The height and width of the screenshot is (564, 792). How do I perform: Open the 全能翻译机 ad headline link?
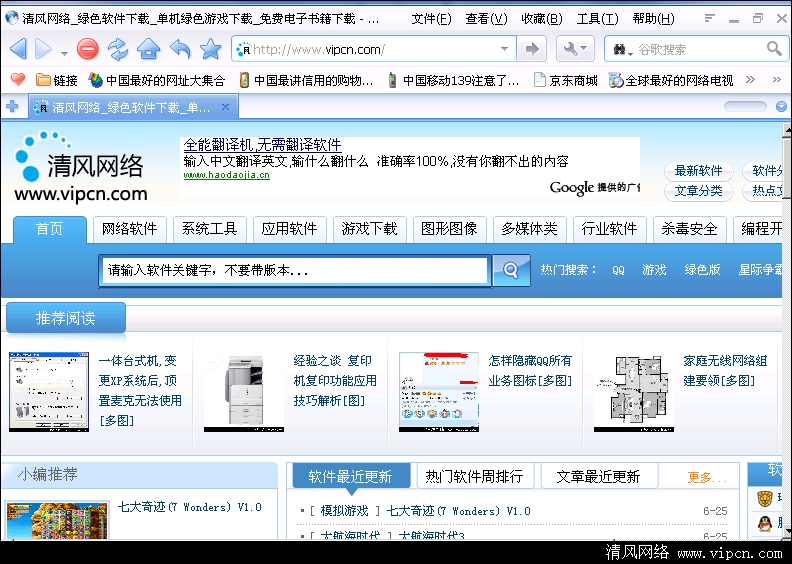click(x=263, y=145)
